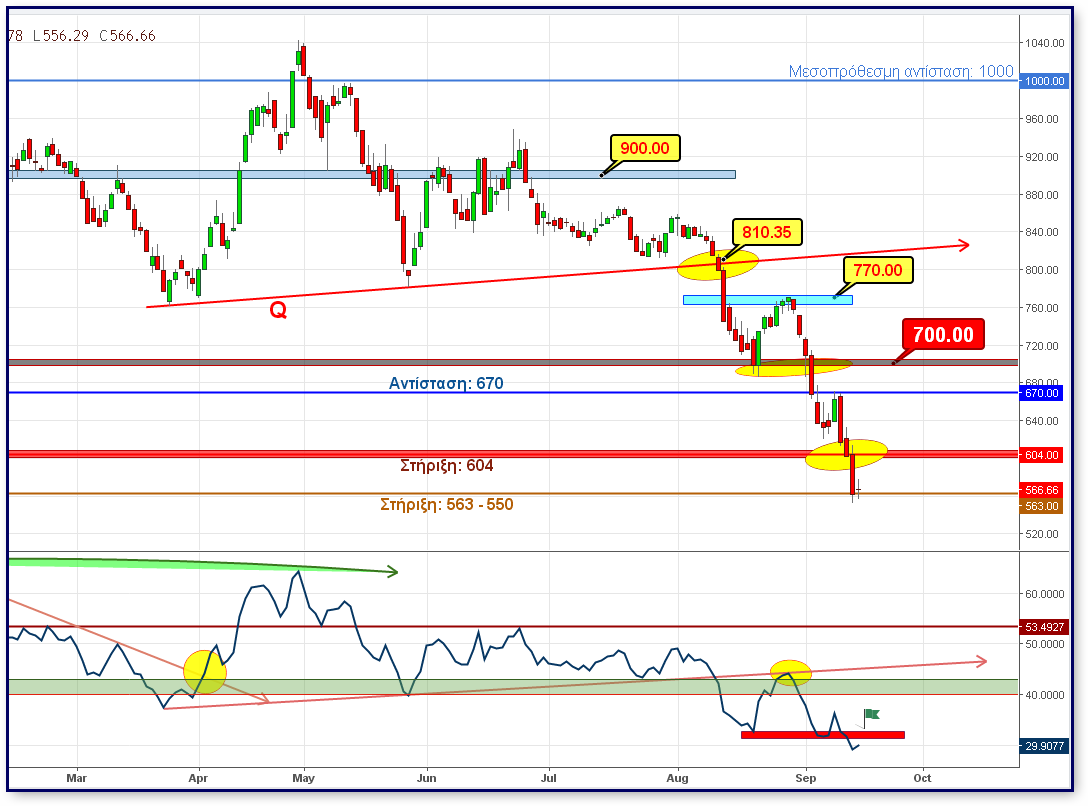Click the red 566.66 last price tag

(1042, 490)
